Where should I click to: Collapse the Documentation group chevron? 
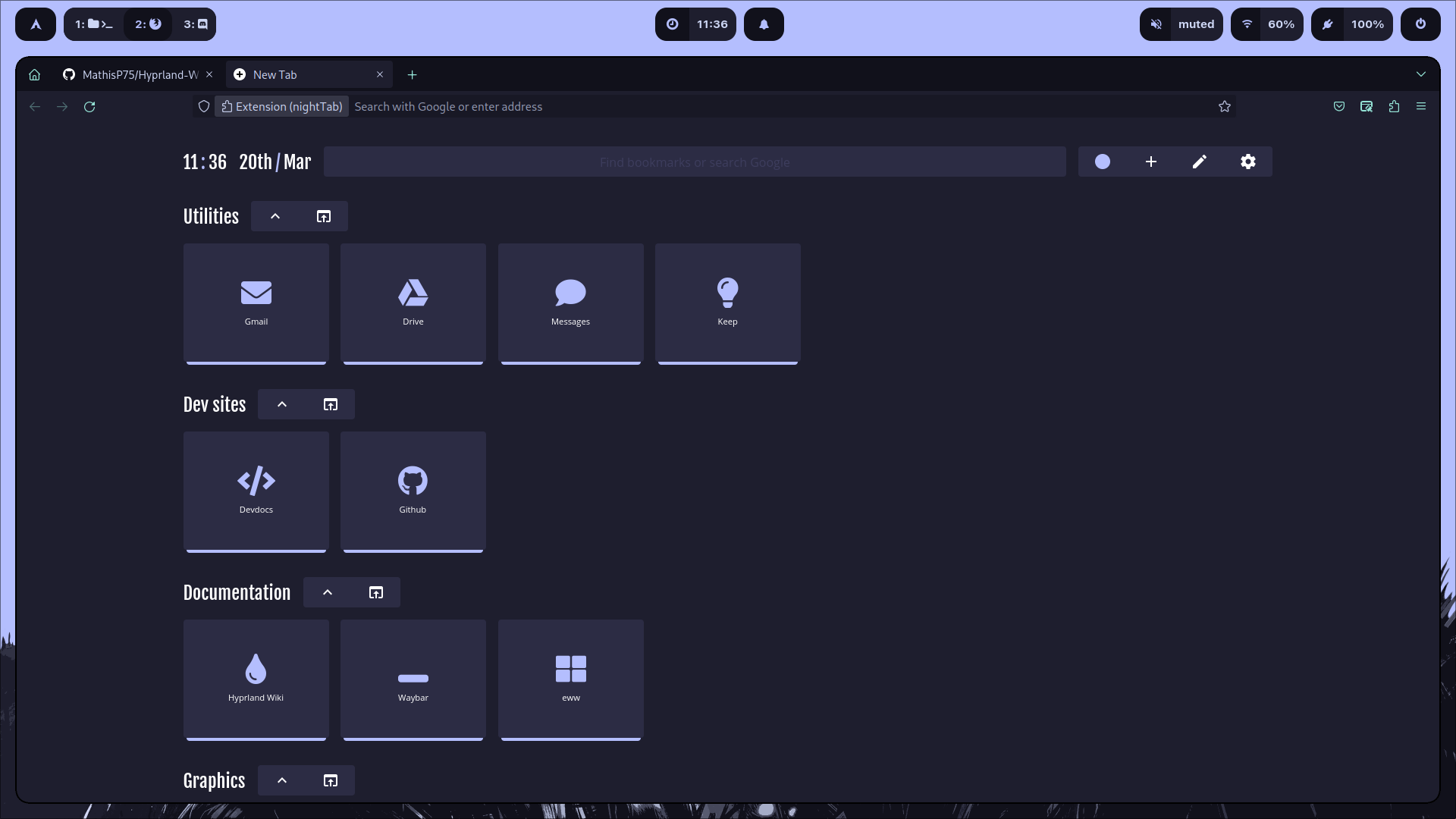tap(328, 593)
